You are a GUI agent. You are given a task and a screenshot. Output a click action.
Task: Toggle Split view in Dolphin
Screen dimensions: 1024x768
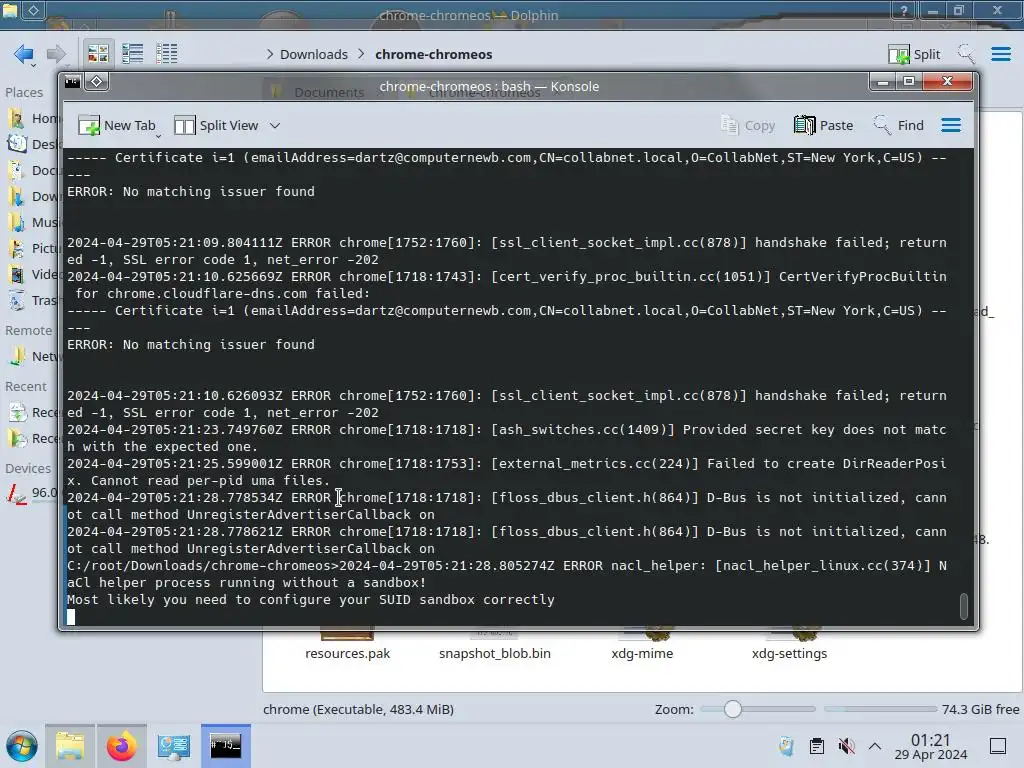pyautogui.click(x=914, y=54)
